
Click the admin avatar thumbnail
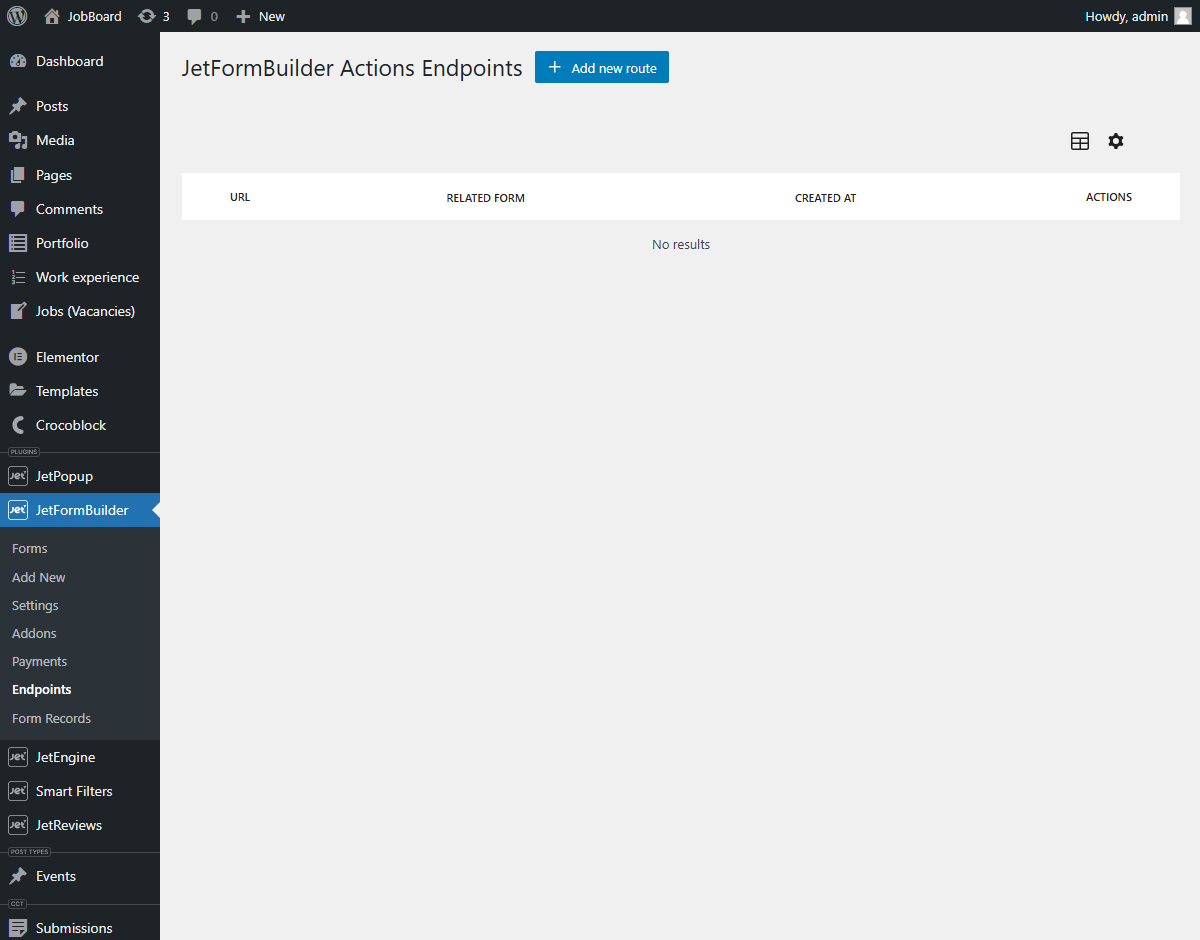tap(1184, 16)
